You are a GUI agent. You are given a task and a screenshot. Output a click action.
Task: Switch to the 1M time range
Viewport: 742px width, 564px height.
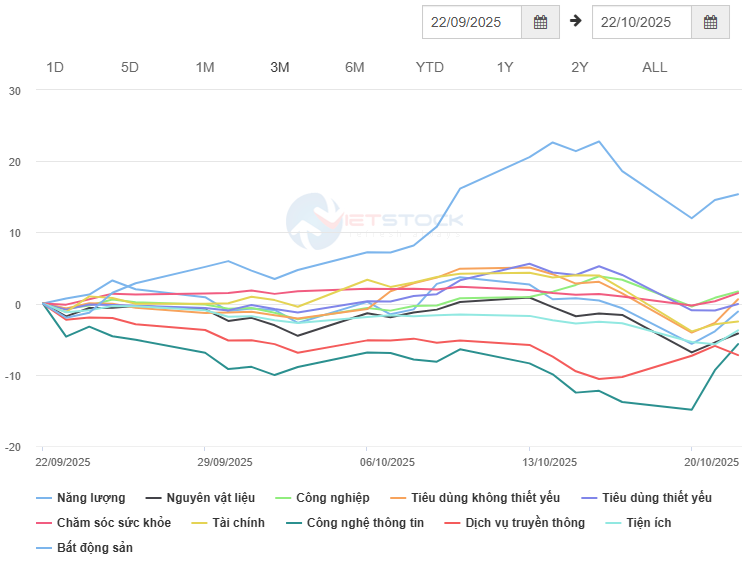point(205,67)
